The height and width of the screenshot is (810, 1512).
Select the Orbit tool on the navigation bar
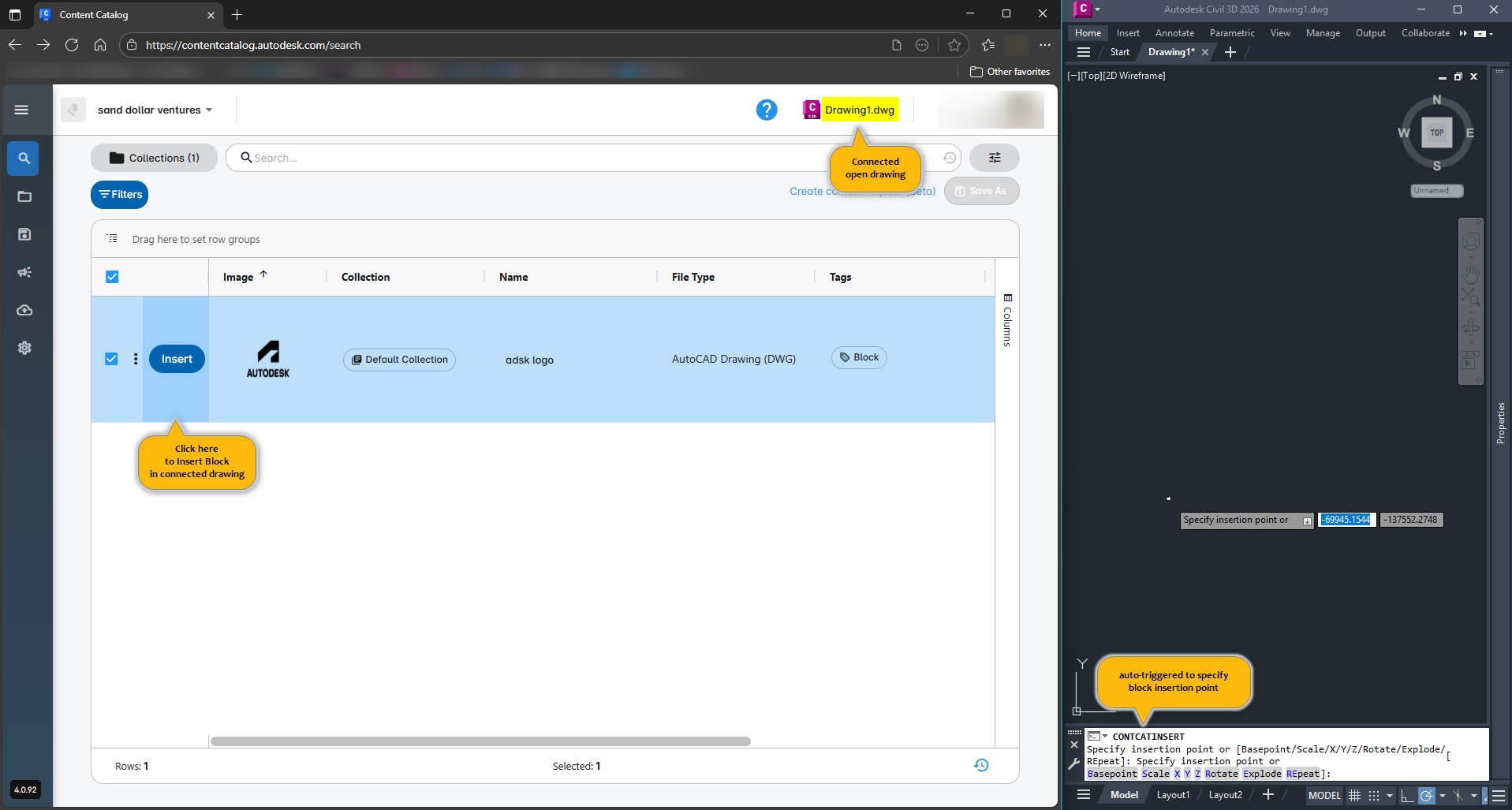click(x=1470, y=327)
